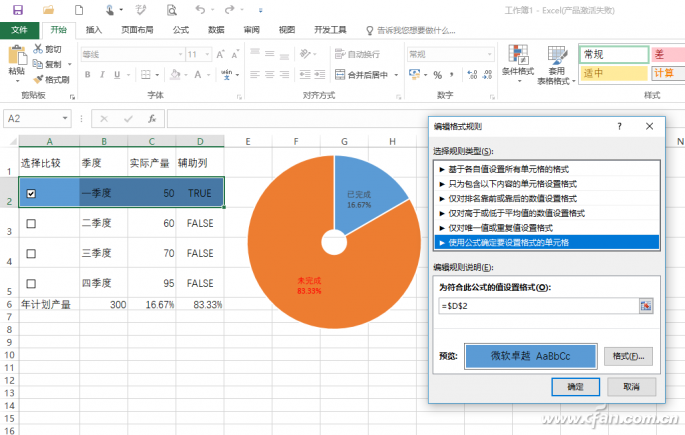Toggle Underline formatting button
The image size is (685, 435).
117,75
